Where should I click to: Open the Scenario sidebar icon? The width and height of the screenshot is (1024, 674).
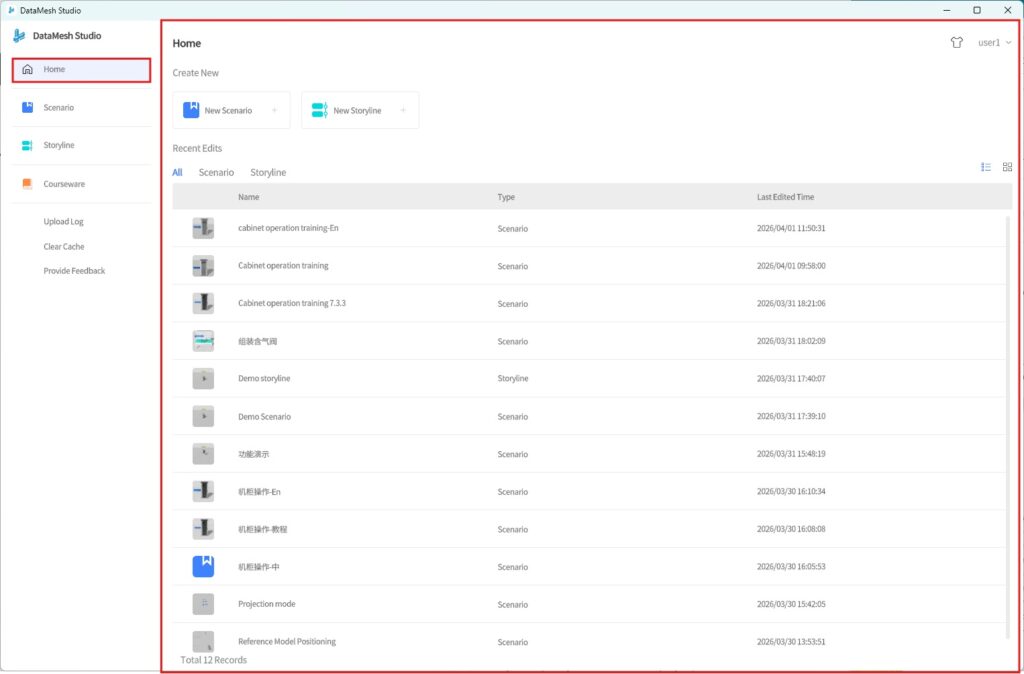27,107
